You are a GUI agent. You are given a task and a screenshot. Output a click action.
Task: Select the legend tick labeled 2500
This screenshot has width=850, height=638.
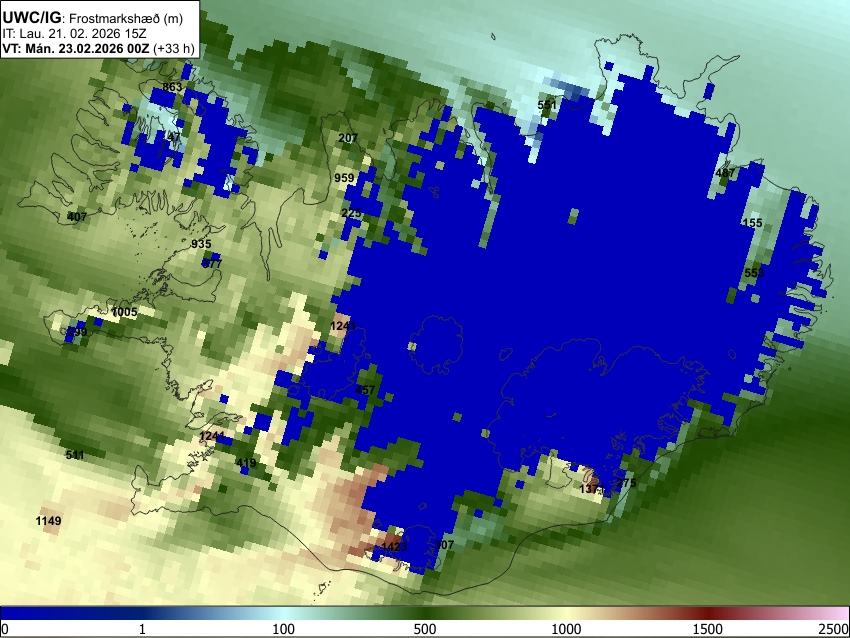(834, 629)
